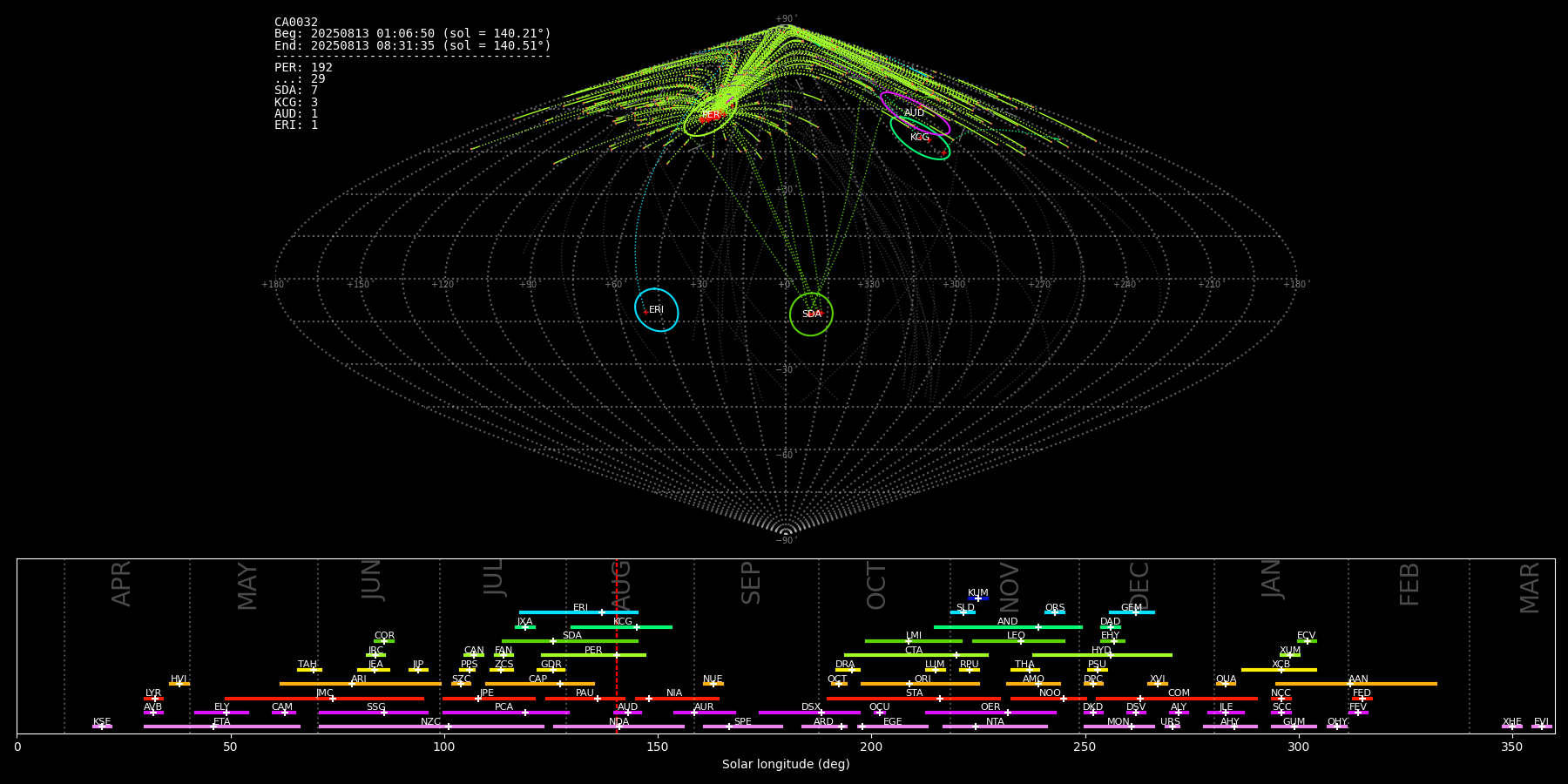This screenshot has width=1568, height=784.
Task: Click the 'Solar longitude (deg)' axis title
Action: (x=786, y=764)
